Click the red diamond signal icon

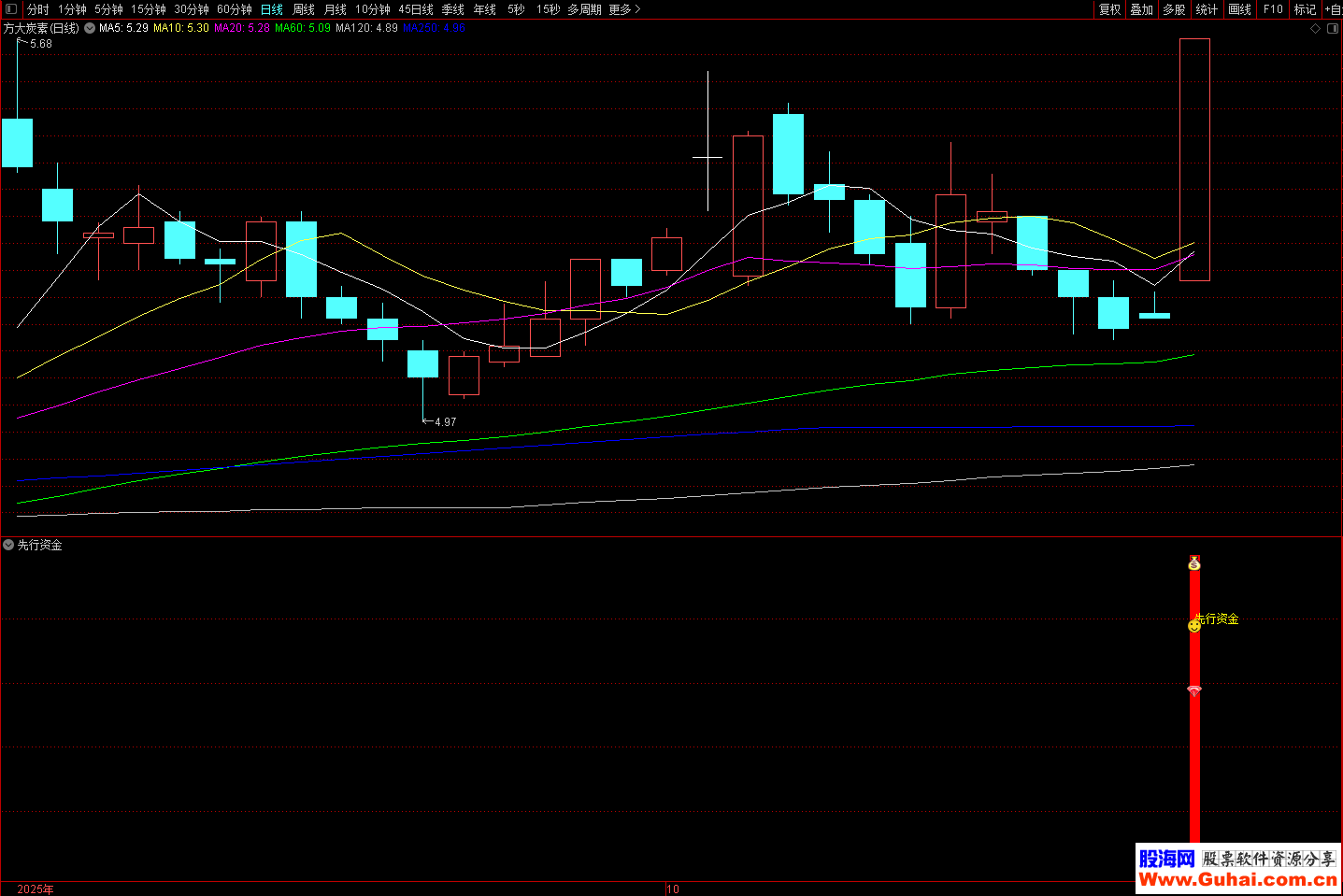click(1193, 690)
